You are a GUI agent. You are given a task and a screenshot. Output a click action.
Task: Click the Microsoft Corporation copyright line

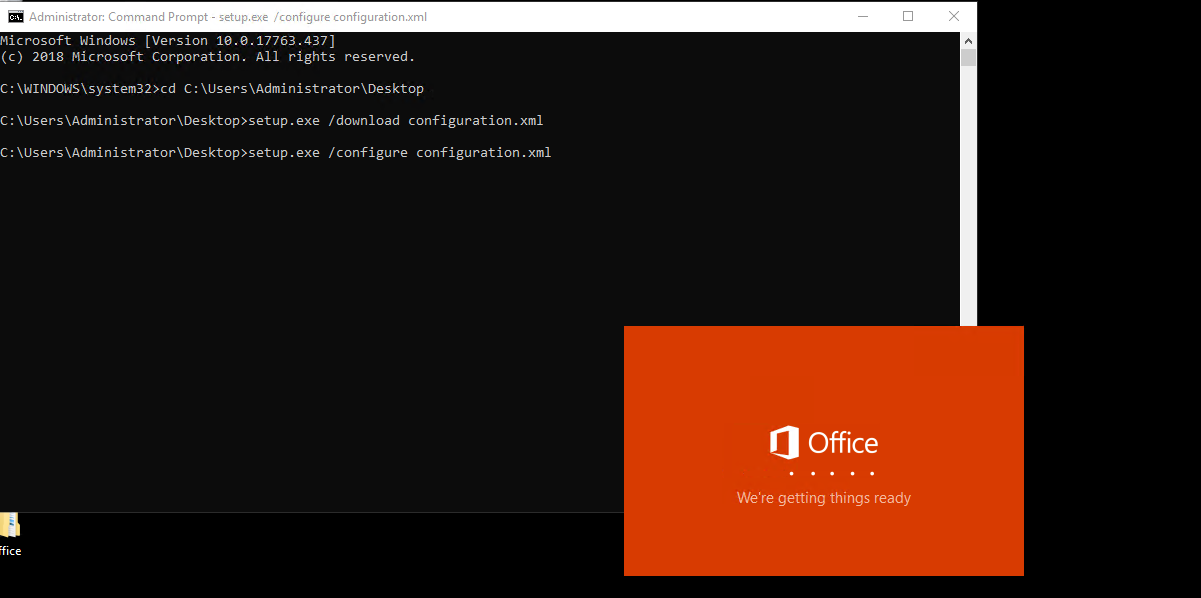[207, 57]
